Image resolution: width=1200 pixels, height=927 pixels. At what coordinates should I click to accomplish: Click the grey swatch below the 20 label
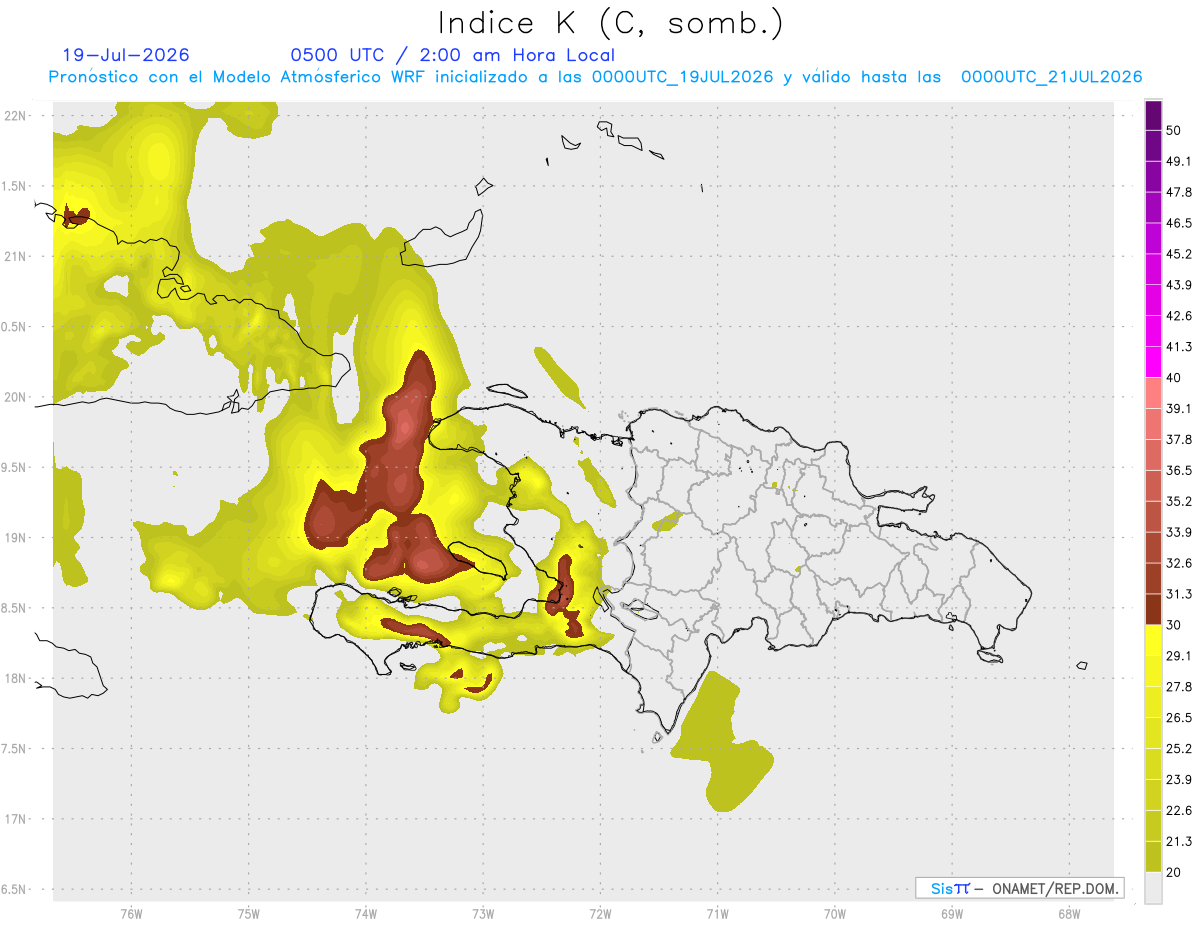click(x=1153, y=888)
